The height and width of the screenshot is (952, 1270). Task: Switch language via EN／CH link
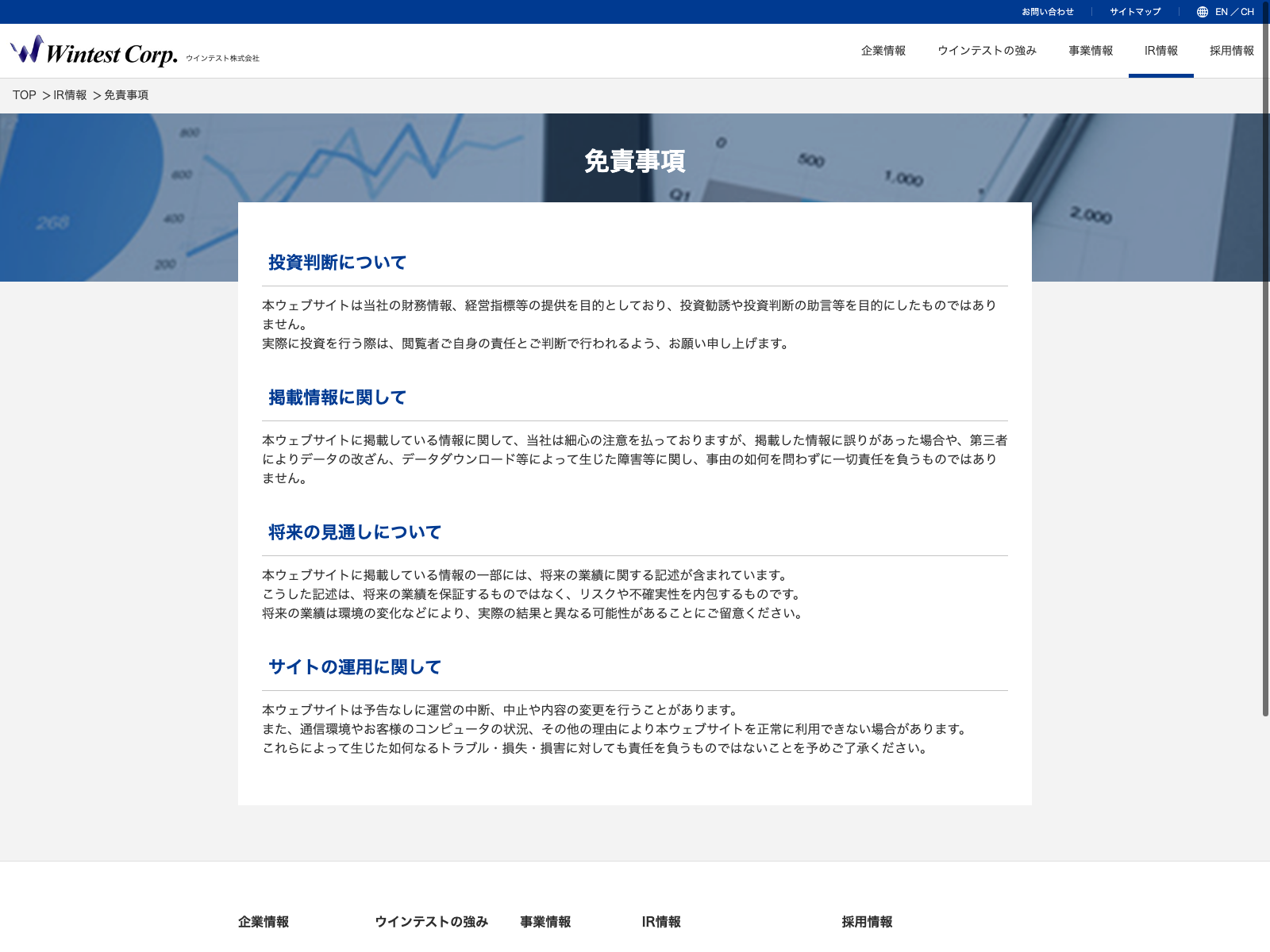click(1234, 12)
